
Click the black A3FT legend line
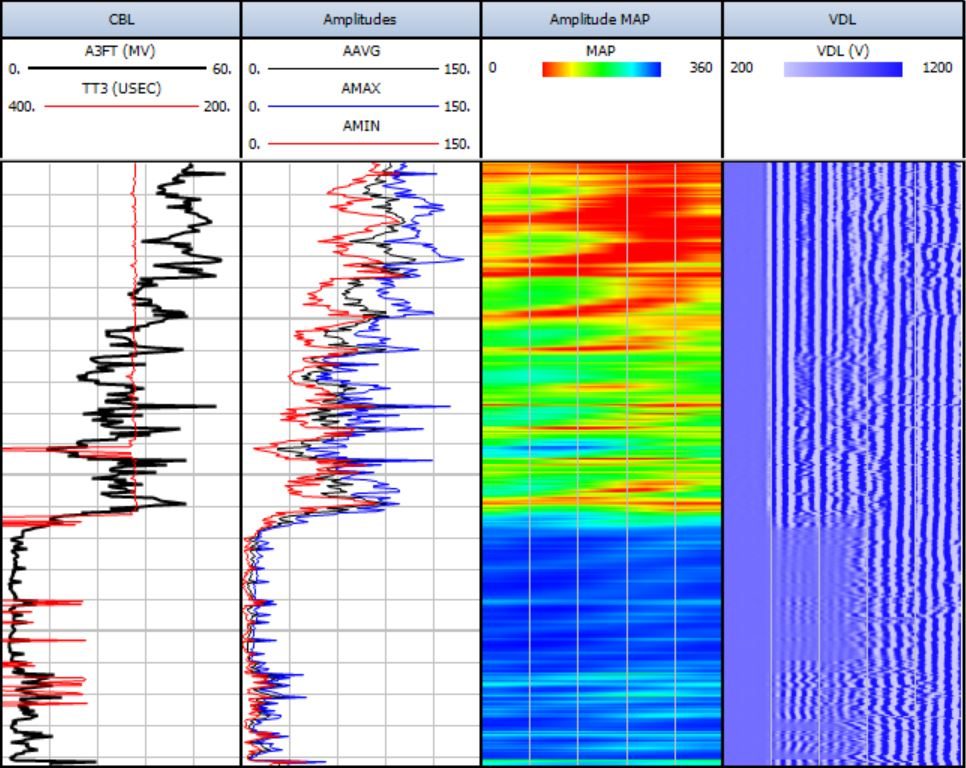tap(117, 68)
